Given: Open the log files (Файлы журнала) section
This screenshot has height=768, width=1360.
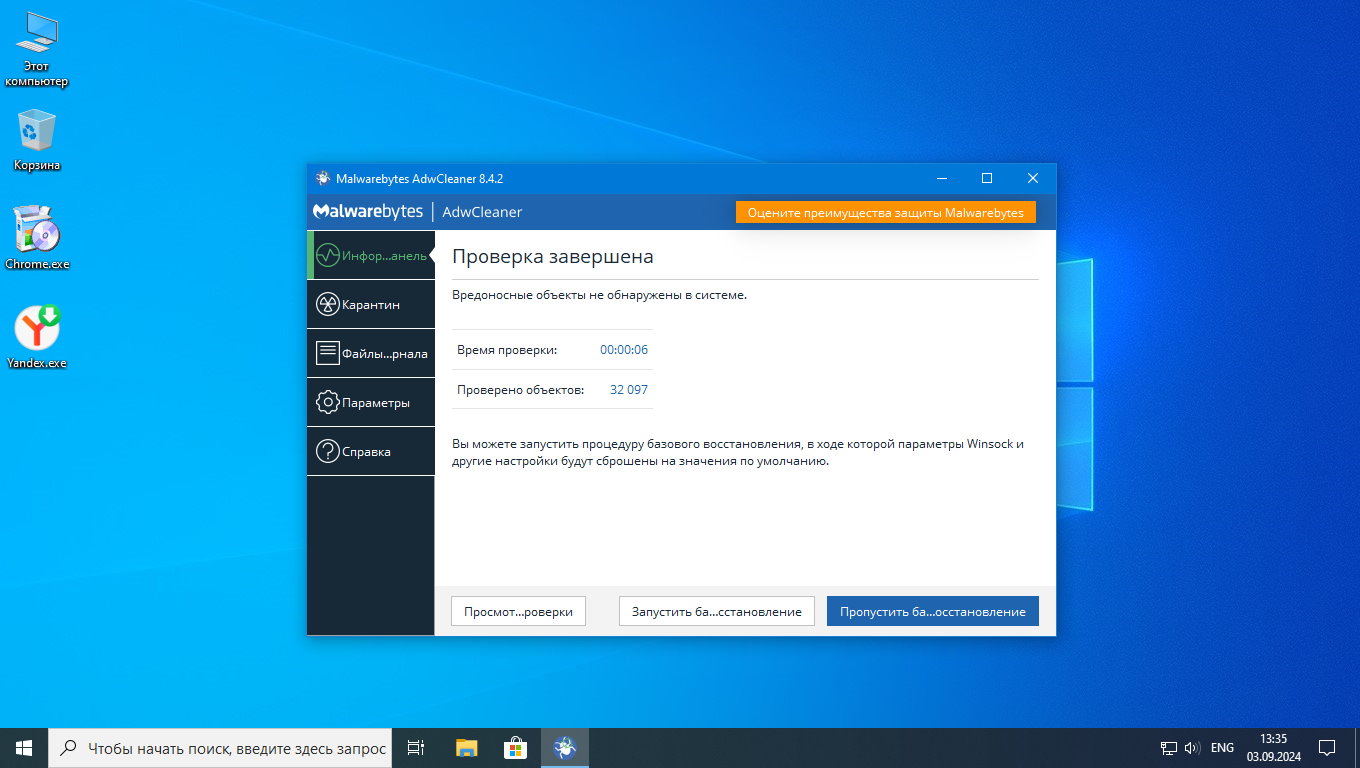Looking at the screenshot, I should [x=371, y=353].
